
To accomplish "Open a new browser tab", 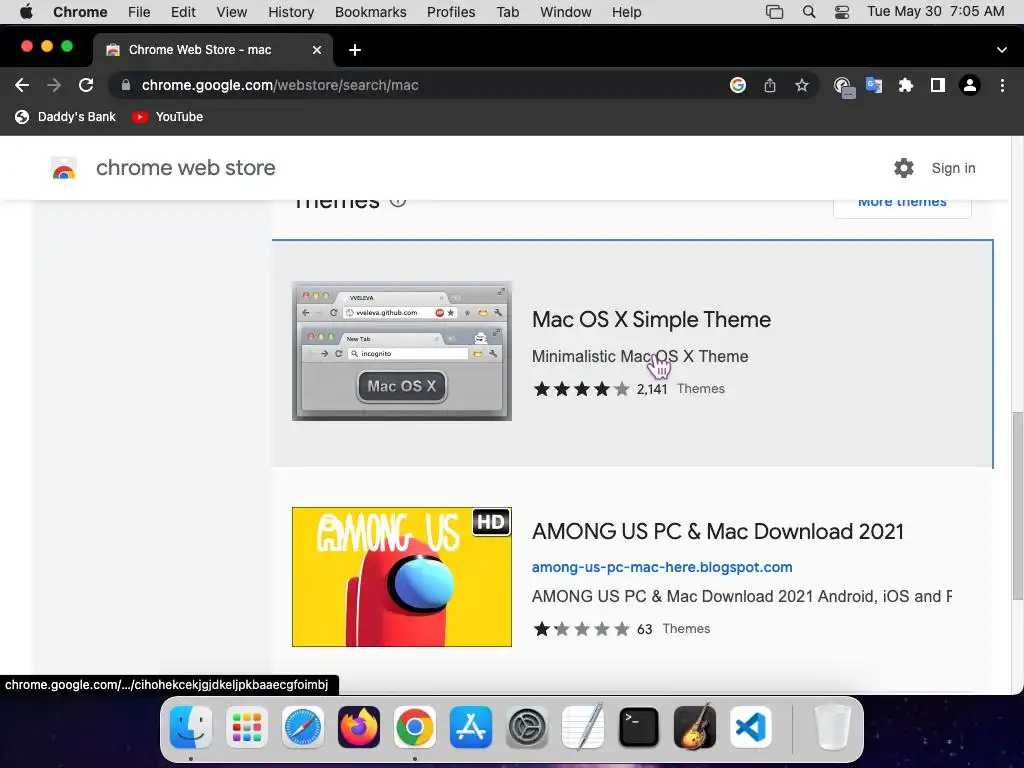I will tap(355, 50).
